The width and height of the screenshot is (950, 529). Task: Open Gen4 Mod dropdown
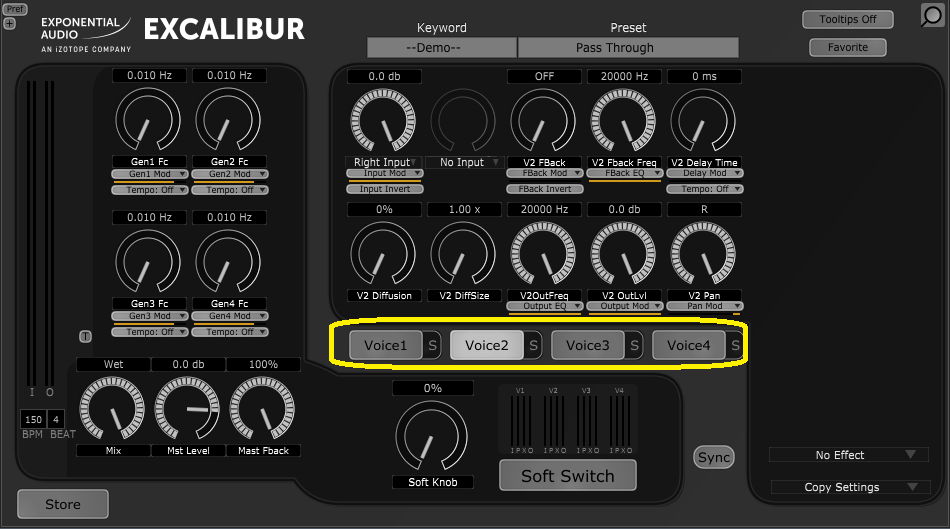tap(230, 316)
